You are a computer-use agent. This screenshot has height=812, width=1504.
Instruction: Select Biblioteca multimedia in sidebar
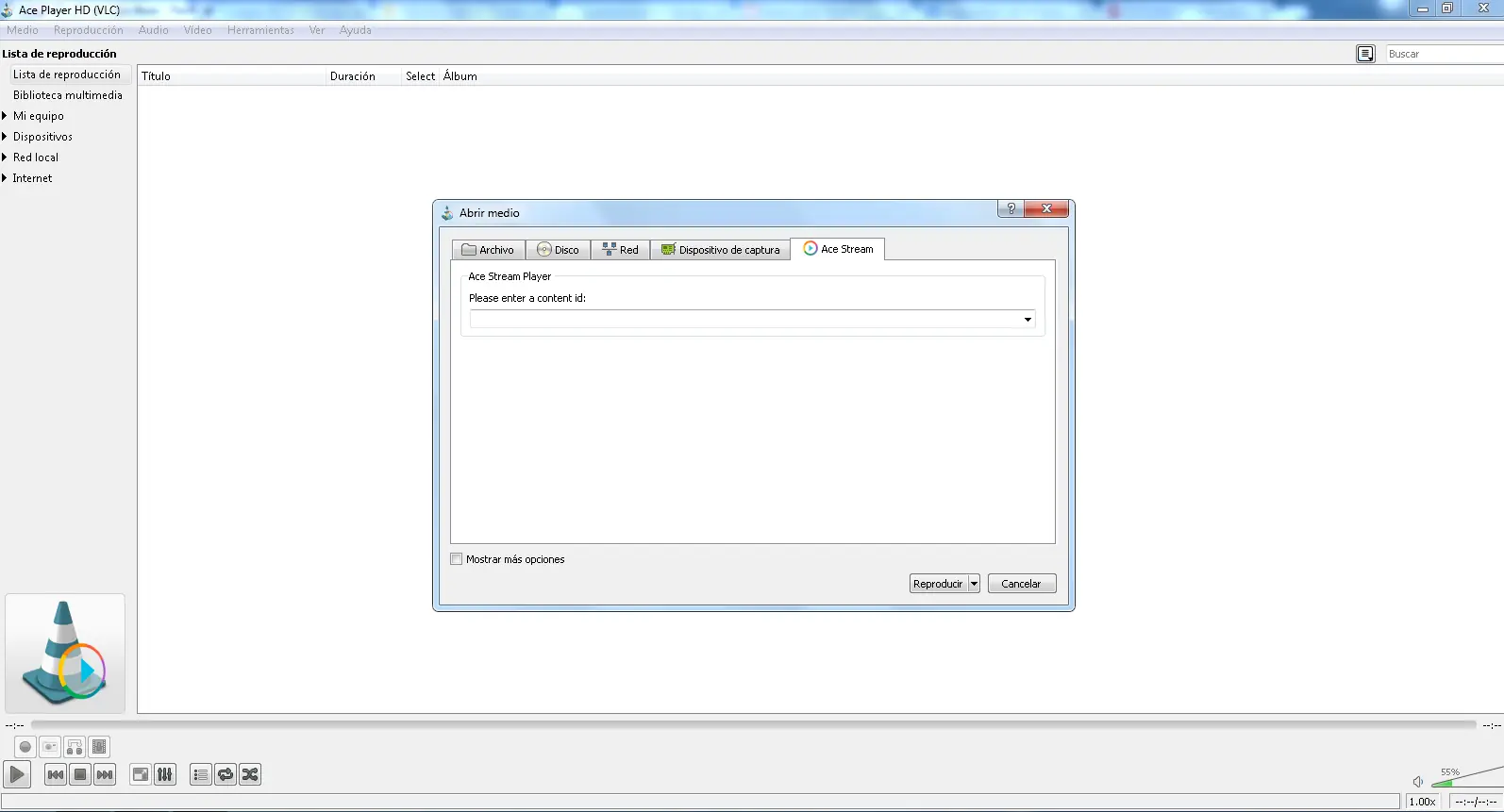[68, 95]
